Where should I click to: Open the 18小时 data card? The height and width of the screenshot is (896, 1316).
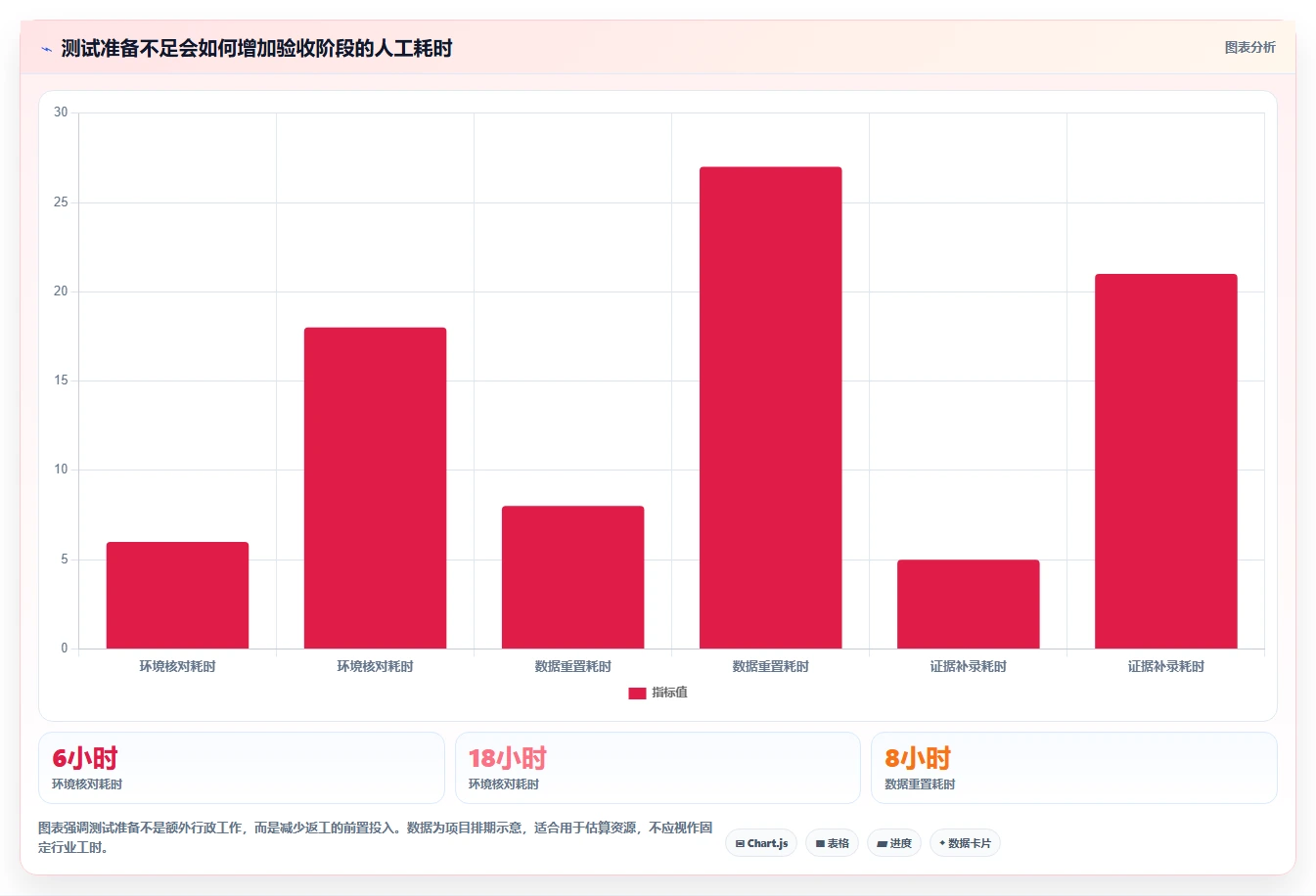tap(658, 768)
